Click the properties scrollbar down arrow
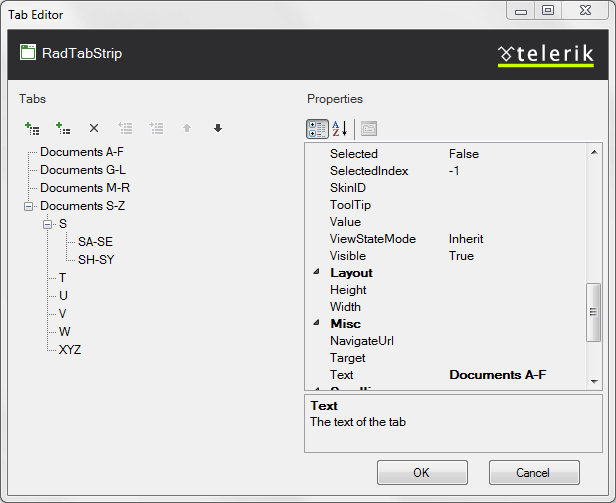This screenshot has height=503, width=616. 594,381
